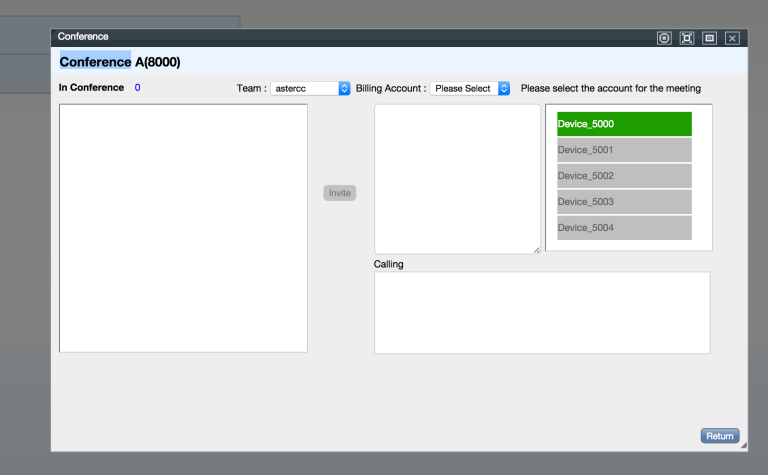
Task: Click the circular square icon in Conference title bar
Action: (x=664, y=38)
